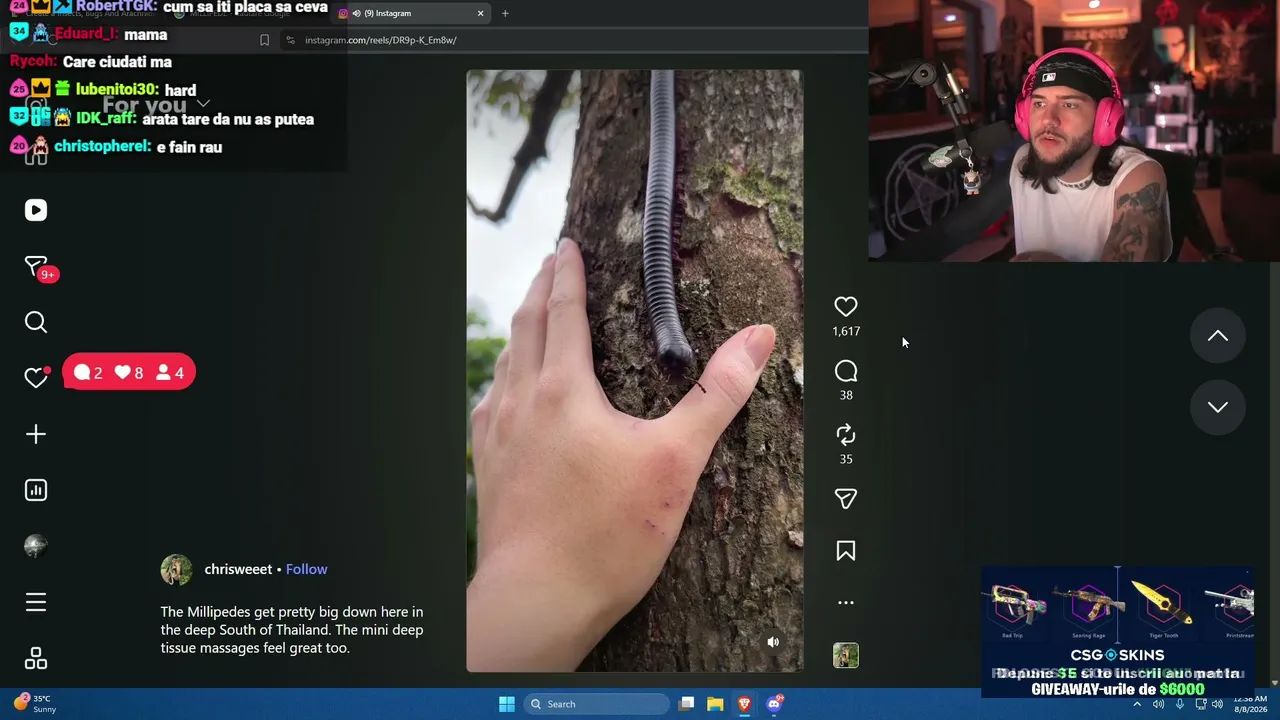The image size is (1280, 720).
Task: Open Task View on the taskbar
Action: [687, 704]
